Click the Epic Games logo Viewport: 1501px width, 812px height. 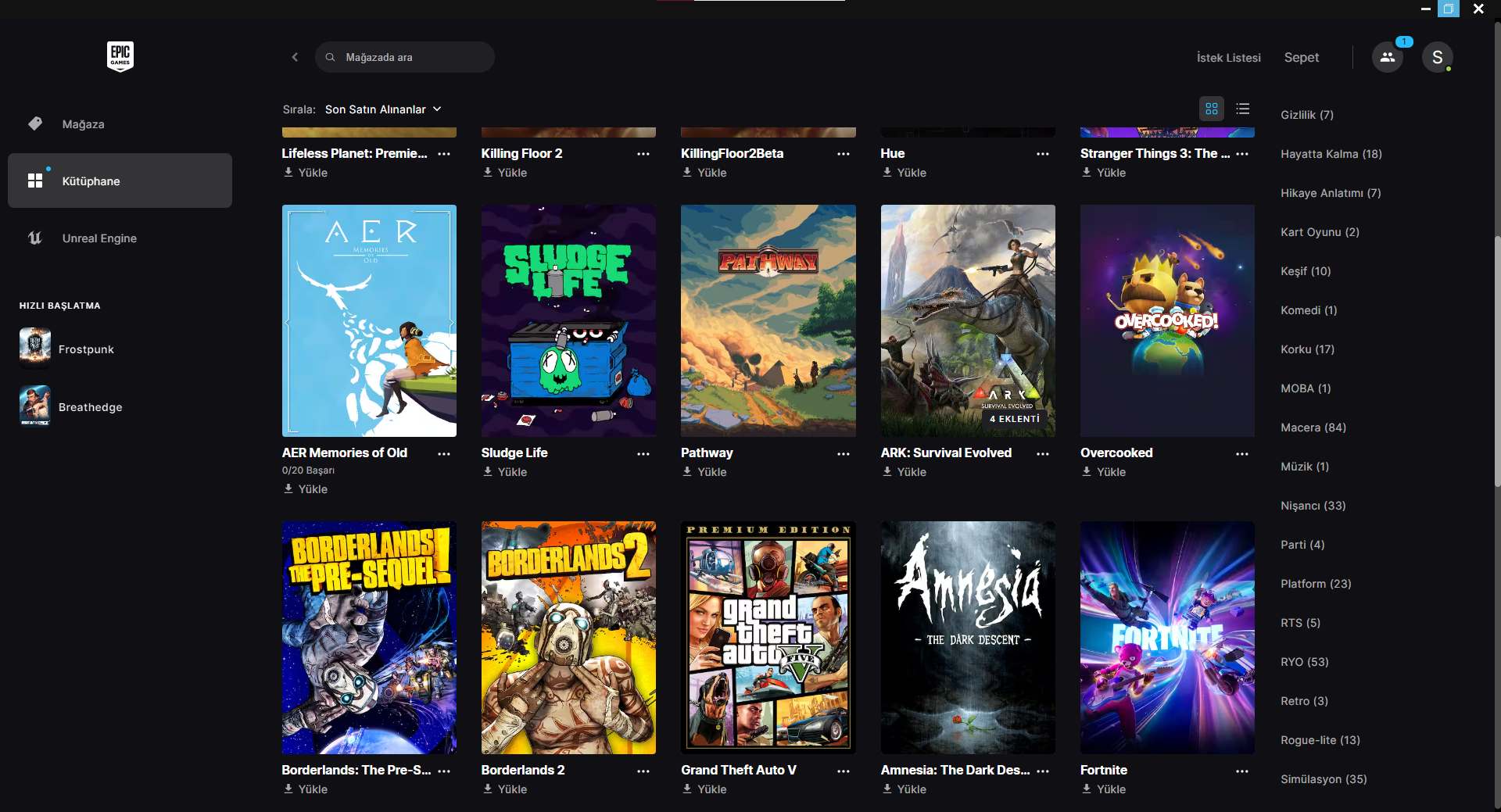tap(120, 56)
